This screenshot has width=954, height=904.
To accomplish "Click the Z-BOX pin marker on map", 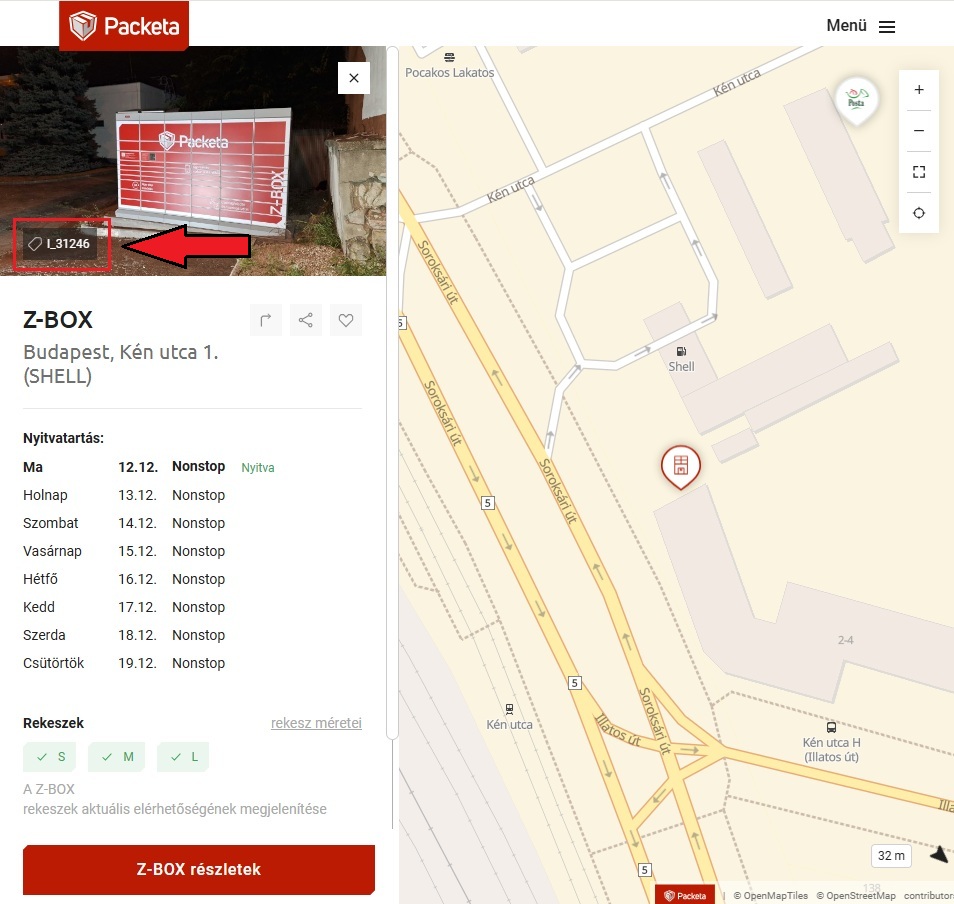I will pyautogui.click(x=681, y=465).
